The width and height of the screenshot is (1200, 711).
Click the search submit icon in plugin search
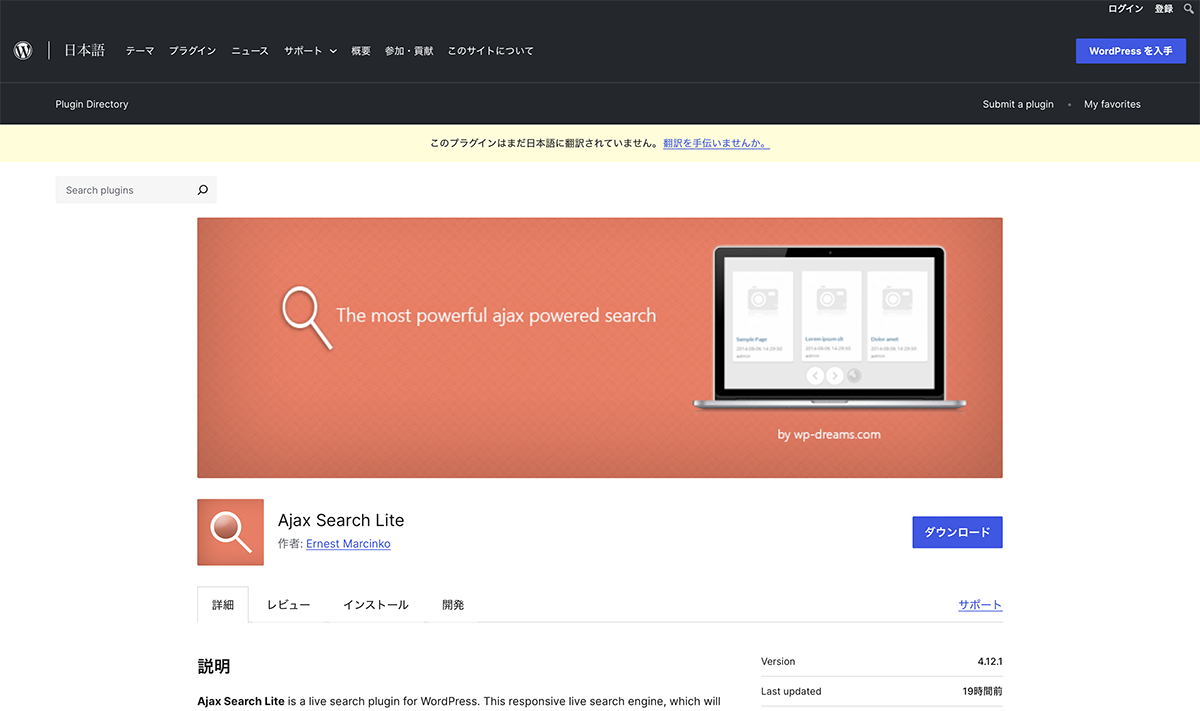click(x=202, y=190)
